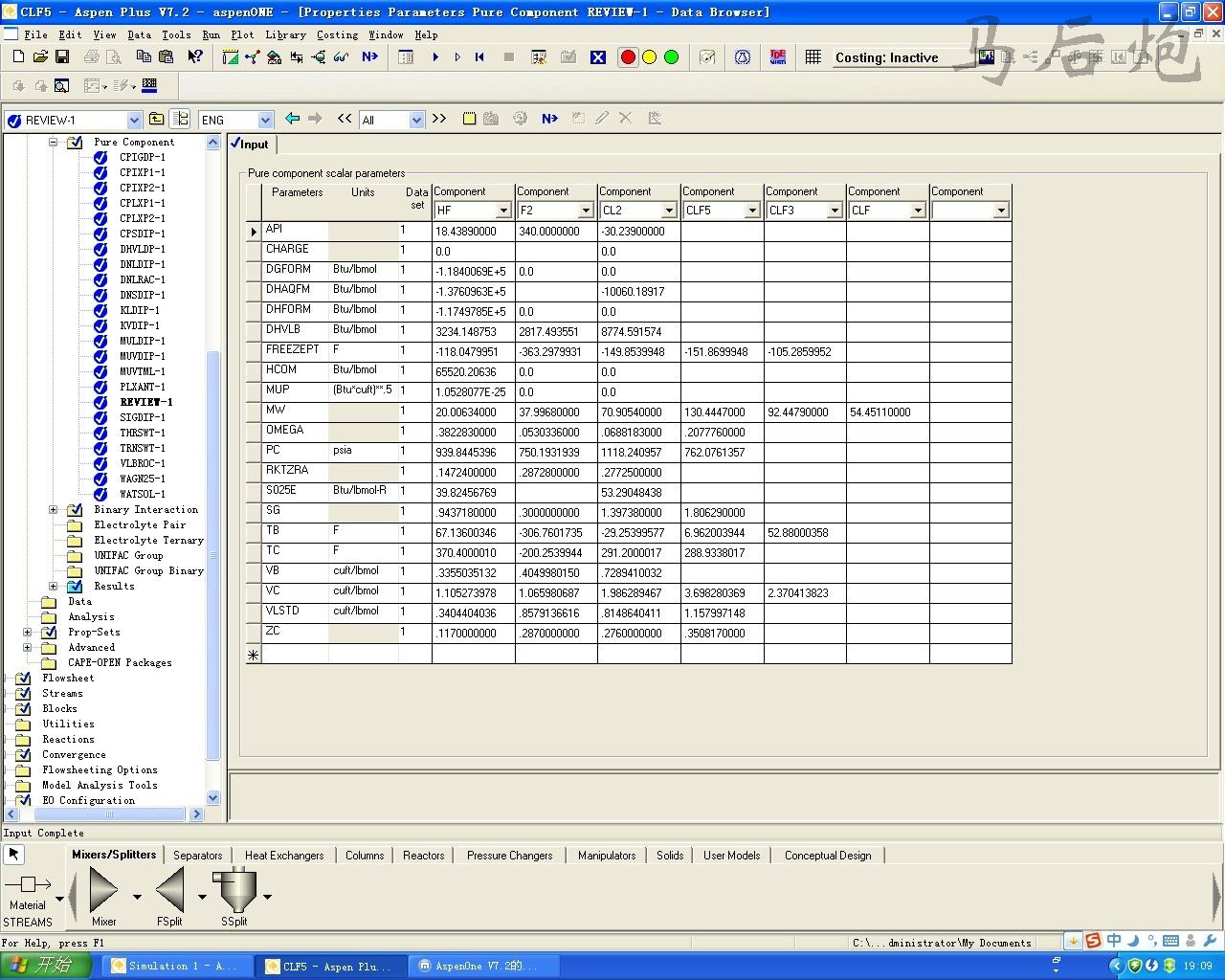The height and width of the screenshot is (980, 1225).
Task: Open the Tools menu
Action: point(176,34)
